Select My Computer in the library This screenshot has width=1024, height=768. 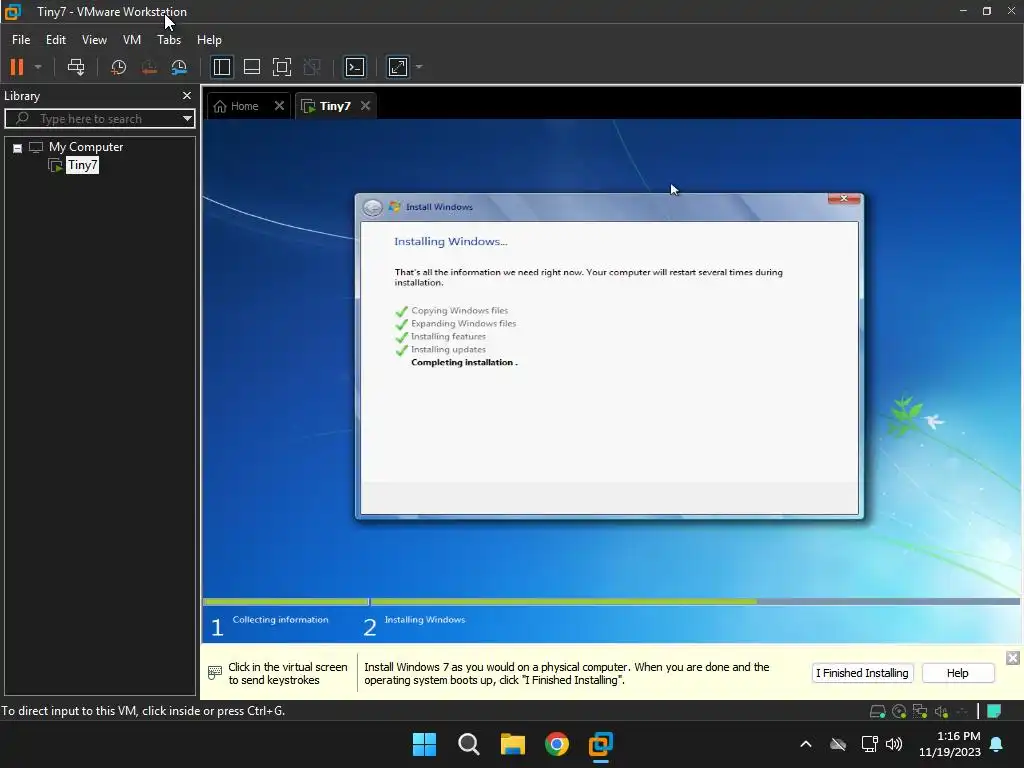point(86,147)
